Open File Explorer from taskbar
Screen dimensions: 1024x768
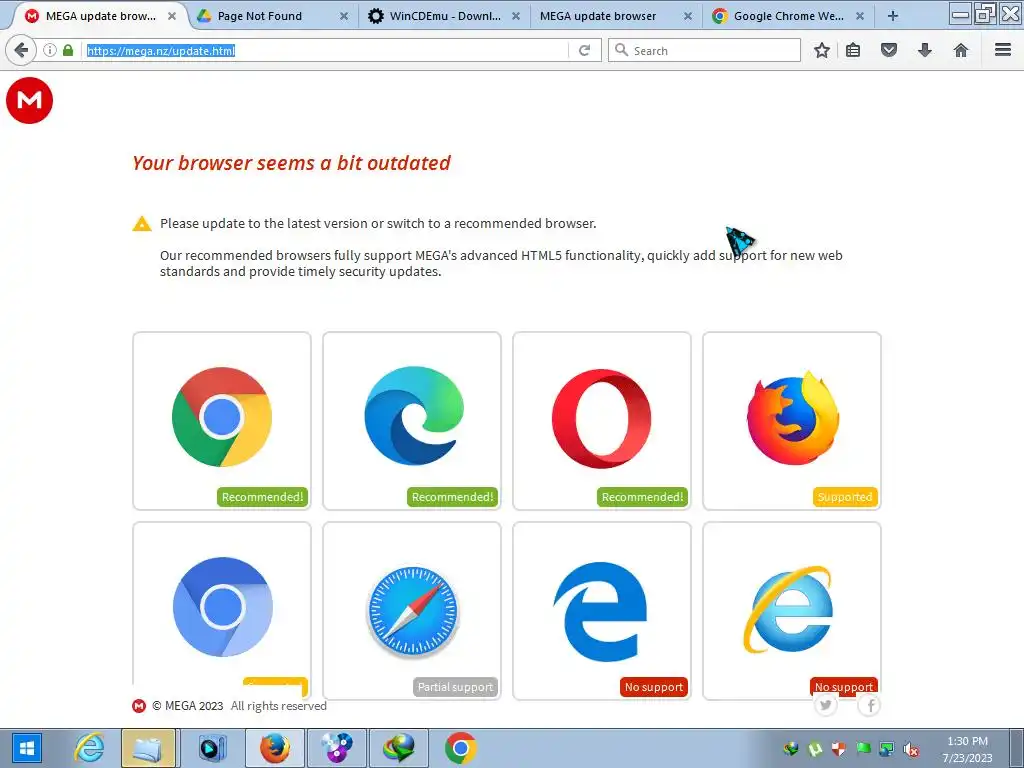point(148,748)
